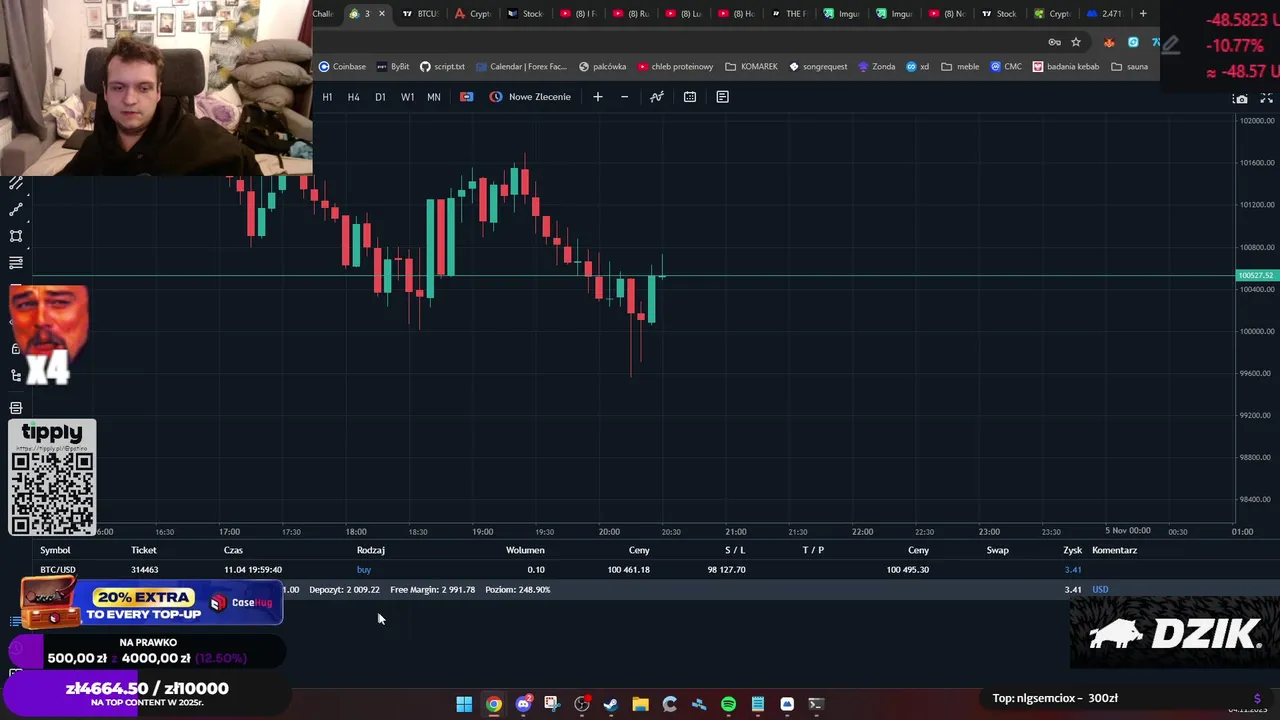Open the chart type candlestick icon

(x=466, y=97)
